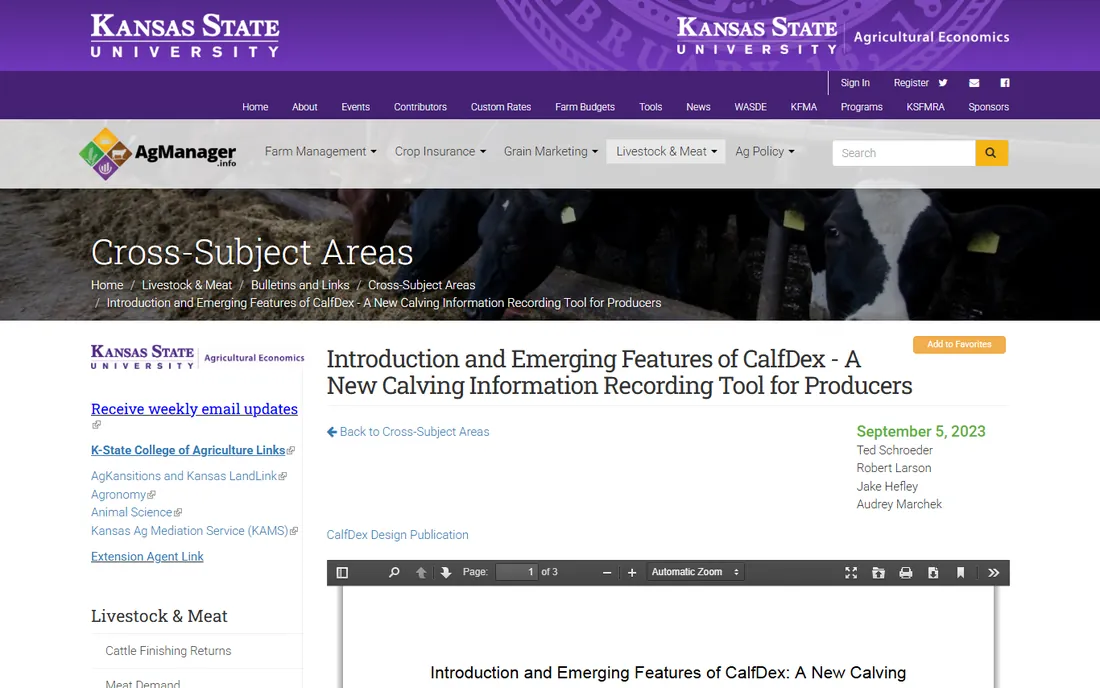This screenshot has width=1100, height=688.
Task: Open Programs navigation item
Action: [x=861, y=107]
